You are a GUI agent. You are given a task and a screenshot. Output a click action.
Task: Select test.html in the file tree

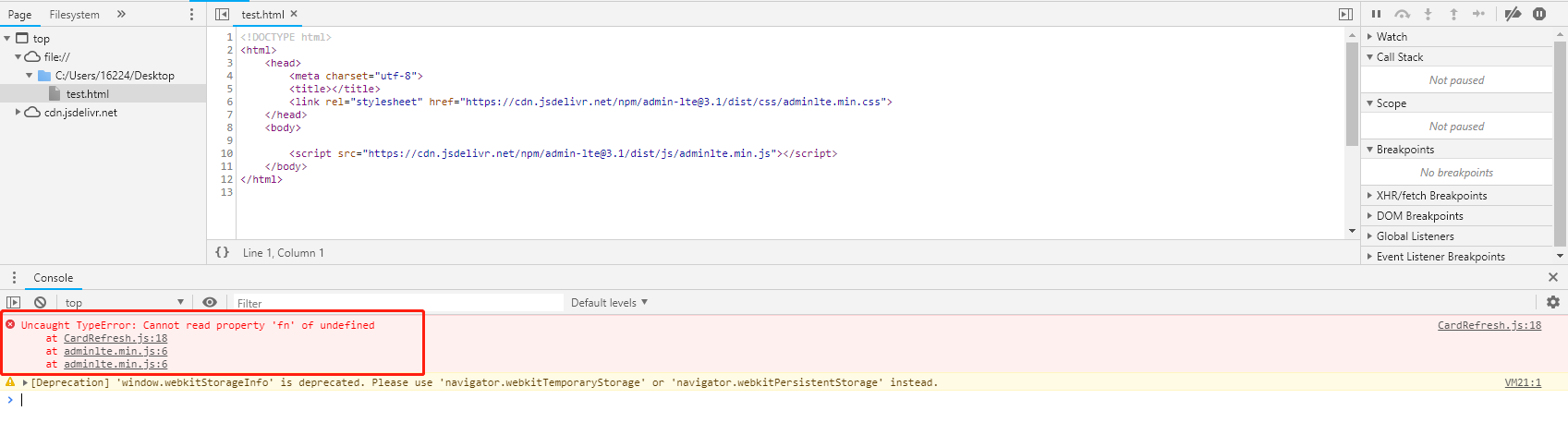(87, 94)
